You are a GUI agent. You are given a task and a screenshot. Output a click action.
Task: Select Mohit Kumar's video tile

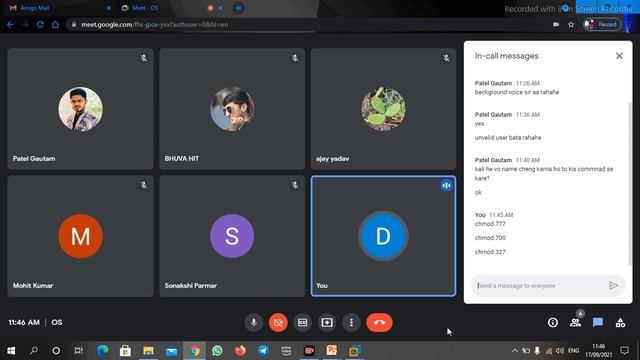[80, 236]
